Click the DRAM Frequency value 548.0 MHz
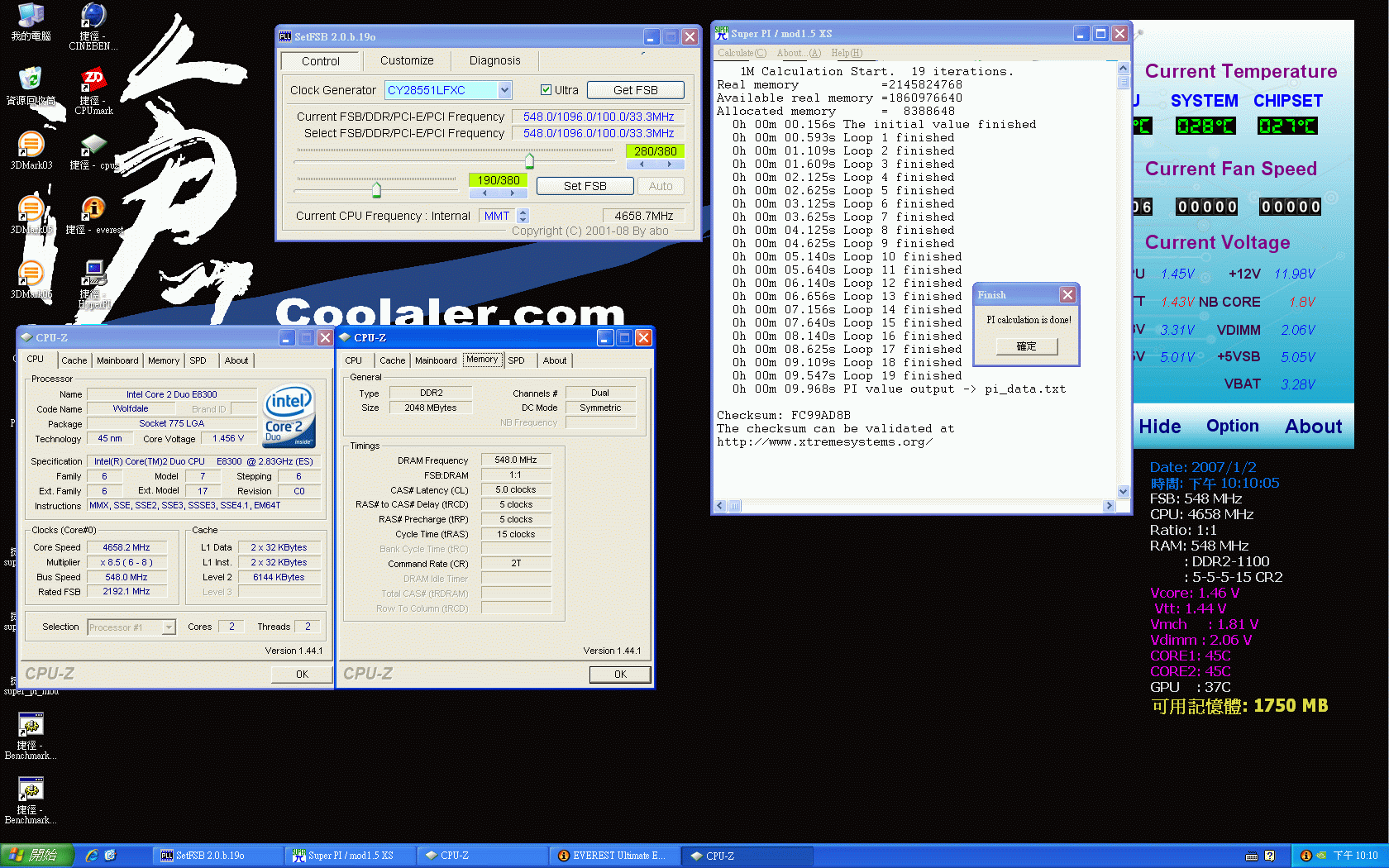The height and width of the screenshot is (868, 1389). (x=516, y=460)
